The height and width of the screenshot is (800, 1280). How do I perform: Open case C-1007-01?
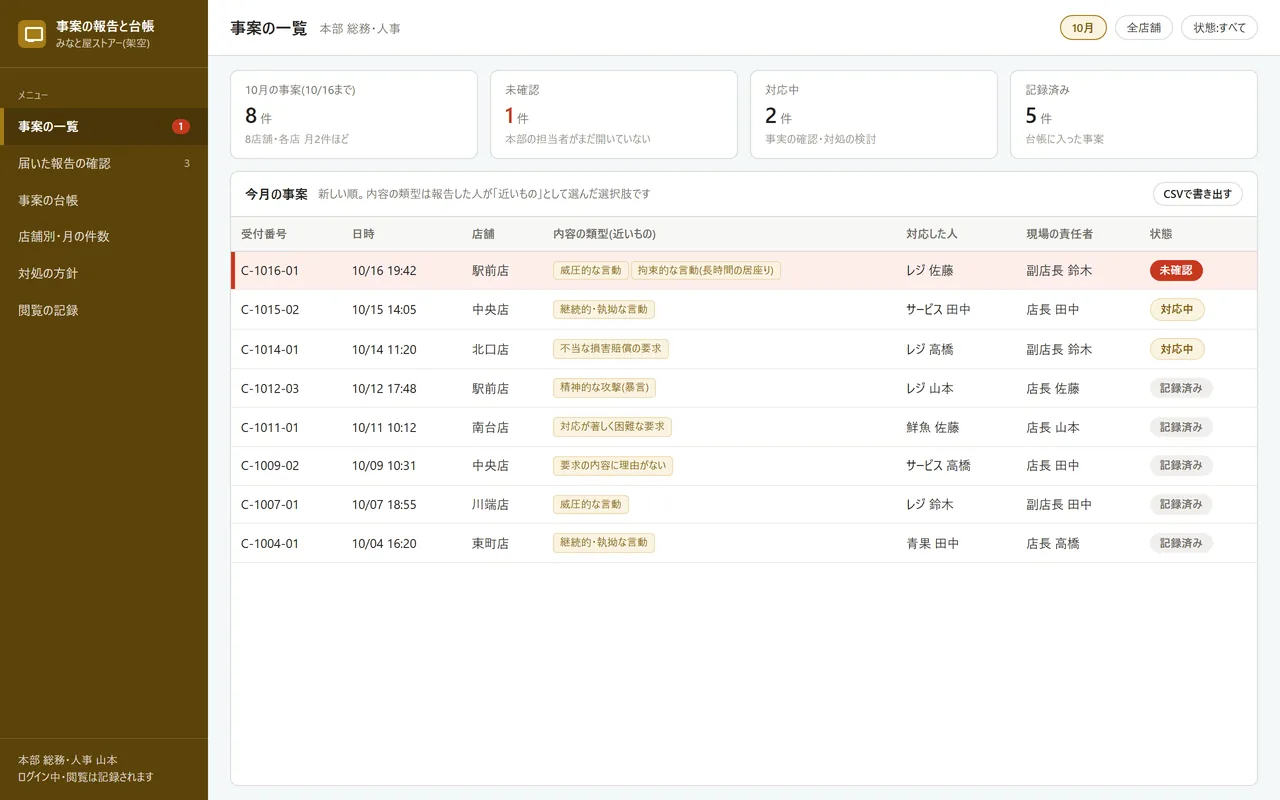pos(744,504)
